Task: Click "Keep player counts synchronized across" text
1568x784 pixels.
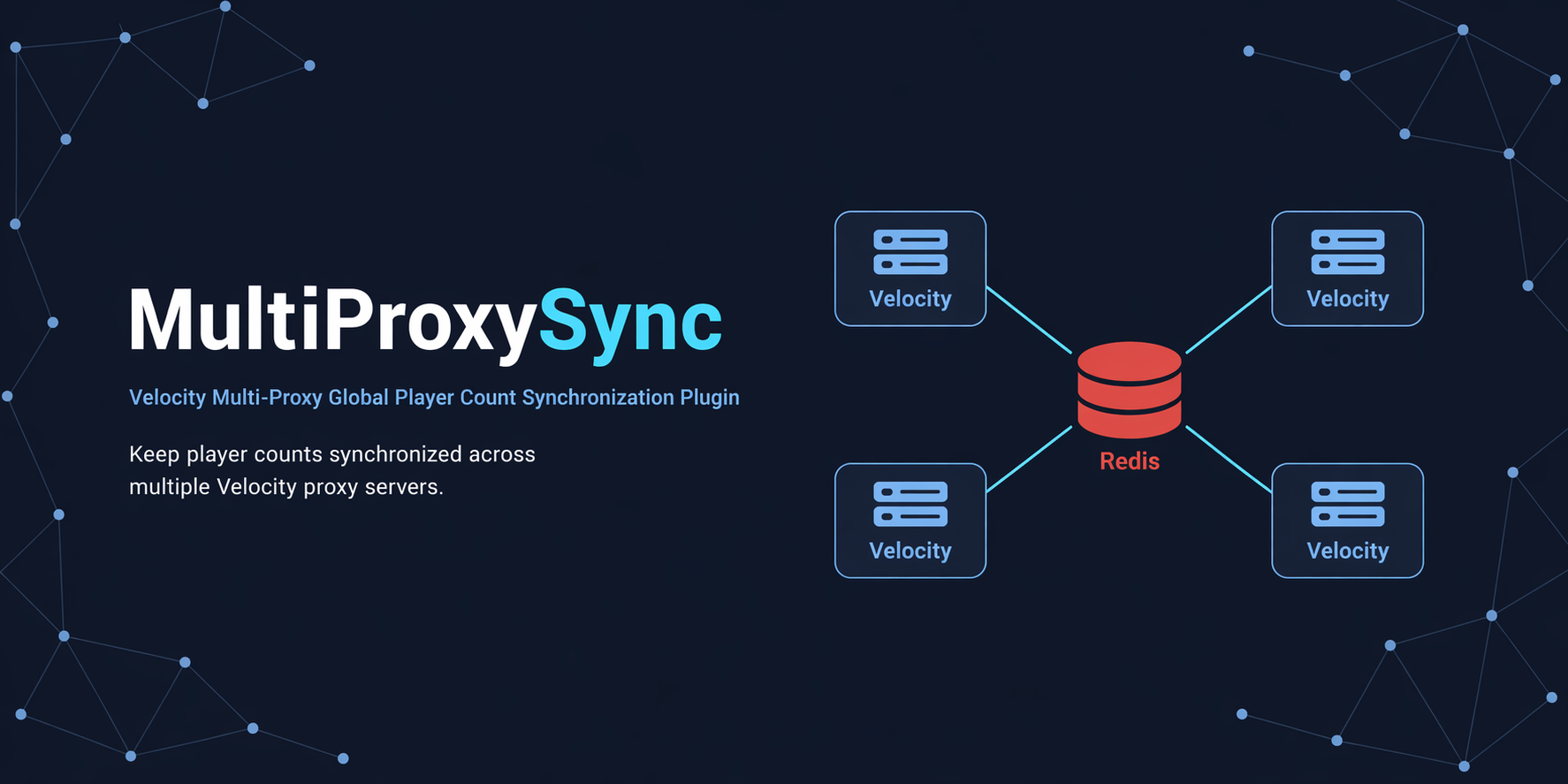Action: coord(332,454)
